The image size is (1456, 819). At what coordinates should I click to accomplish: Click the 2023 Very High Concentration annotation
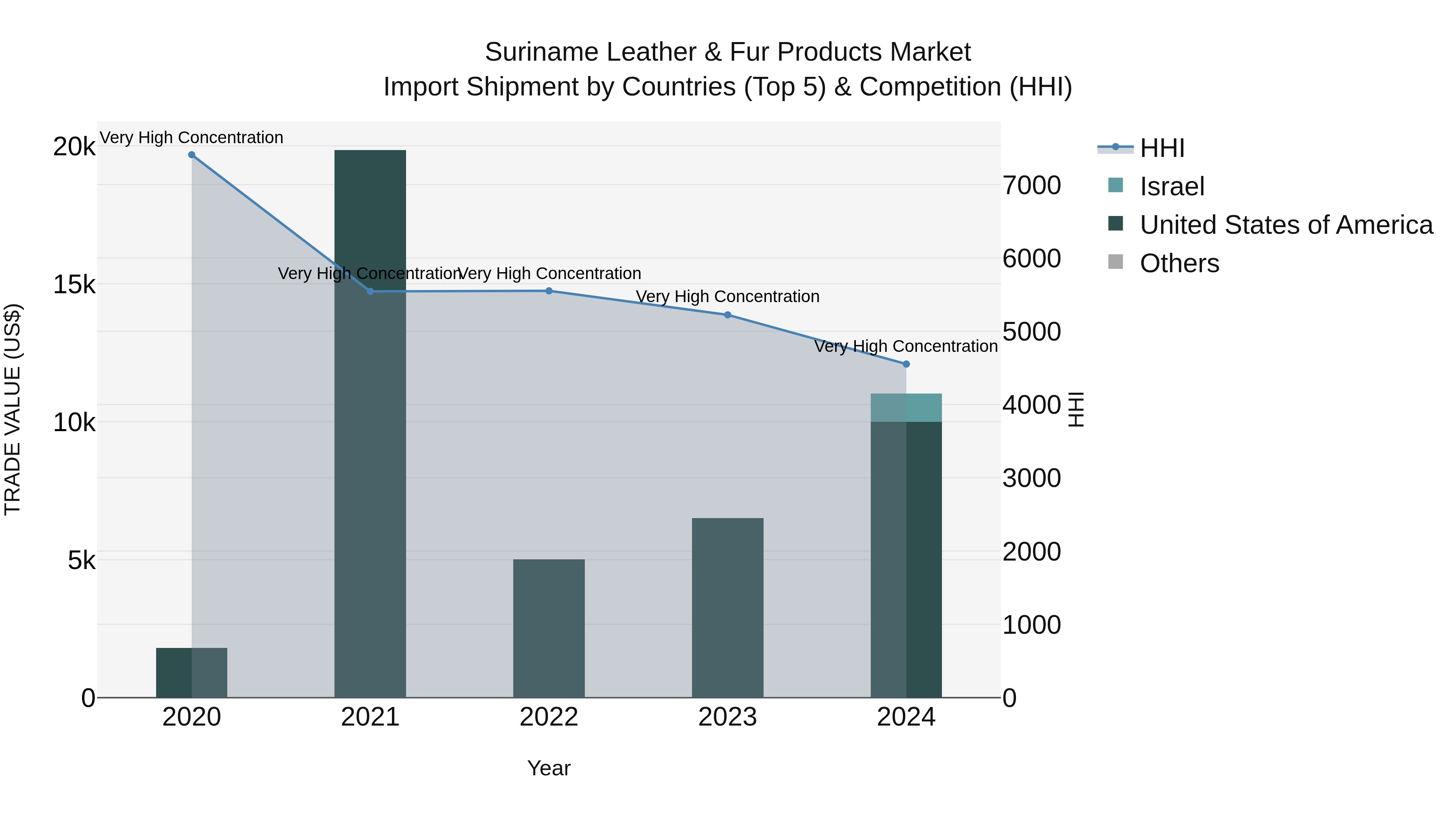[728, 297]
